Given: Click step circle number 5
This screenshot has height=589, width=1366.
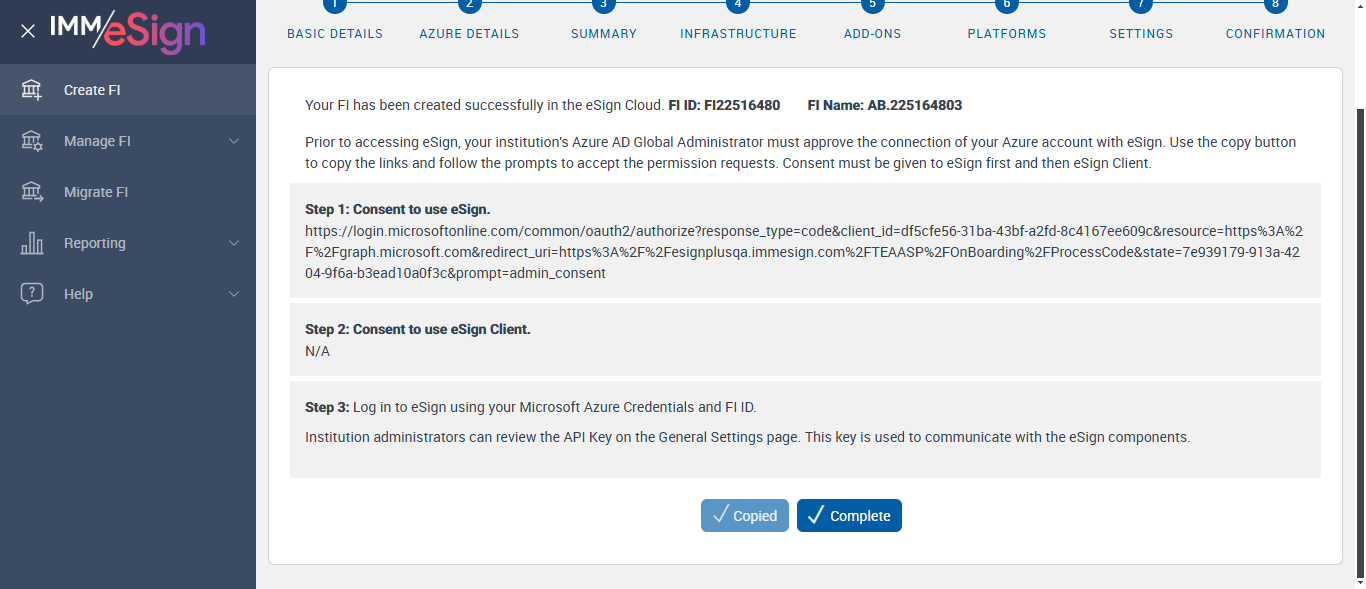Looking at the screenshot, I should point(872,5).
